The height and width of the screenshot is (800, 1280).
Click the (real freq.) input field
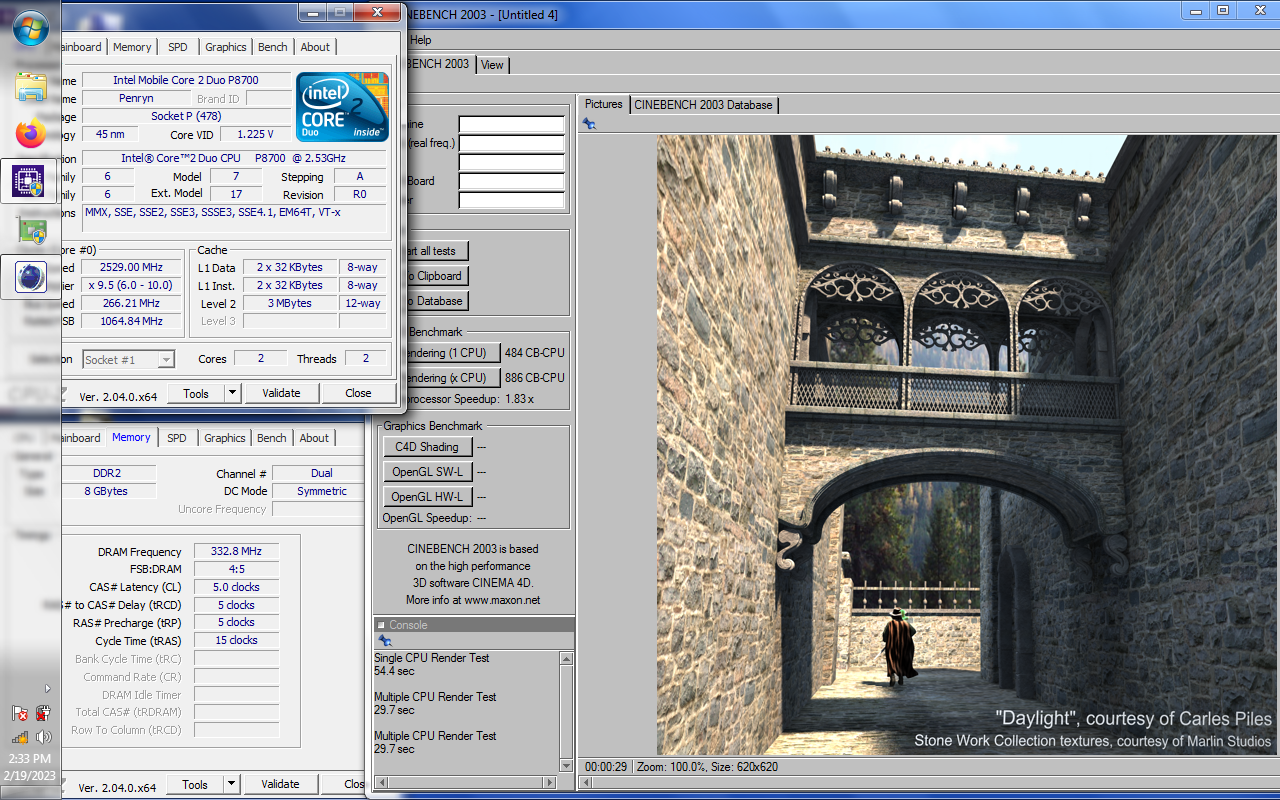pos(512,144)
